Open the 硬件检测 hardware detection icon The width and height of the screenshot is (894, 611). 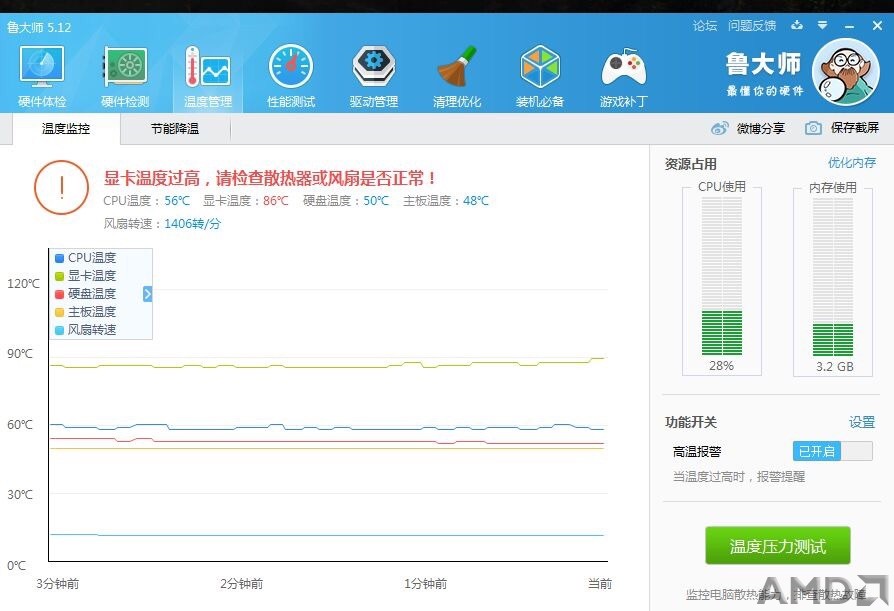pyautogui.click(x=125, y=67)
